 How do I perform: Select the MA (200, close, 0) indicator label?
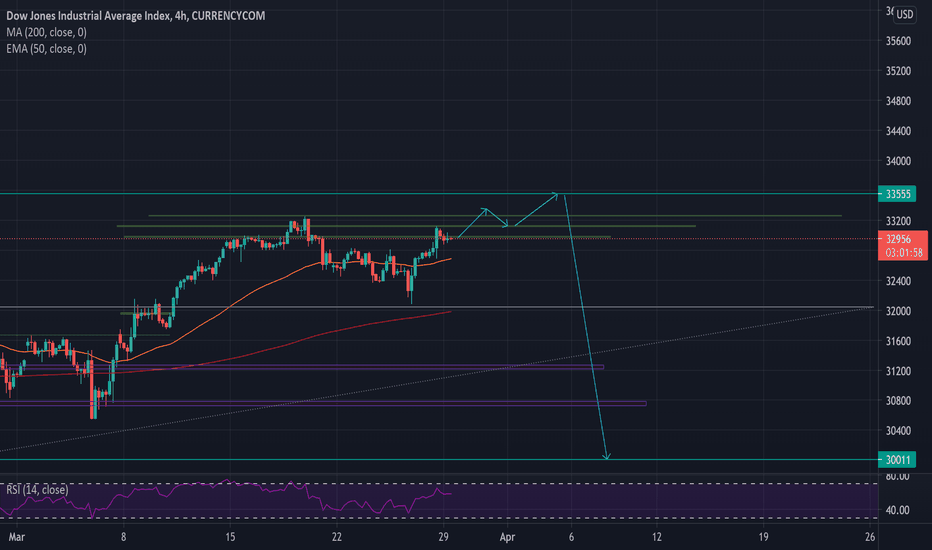46,33
